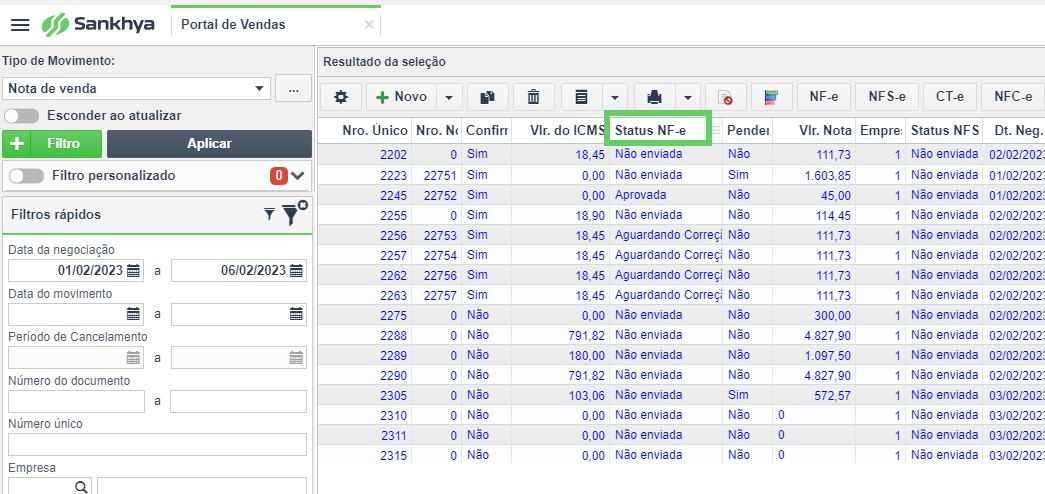1045x494 pixels.
Task: Open calendar for Período de Cancelamento start
Action: tap(133, 358)
